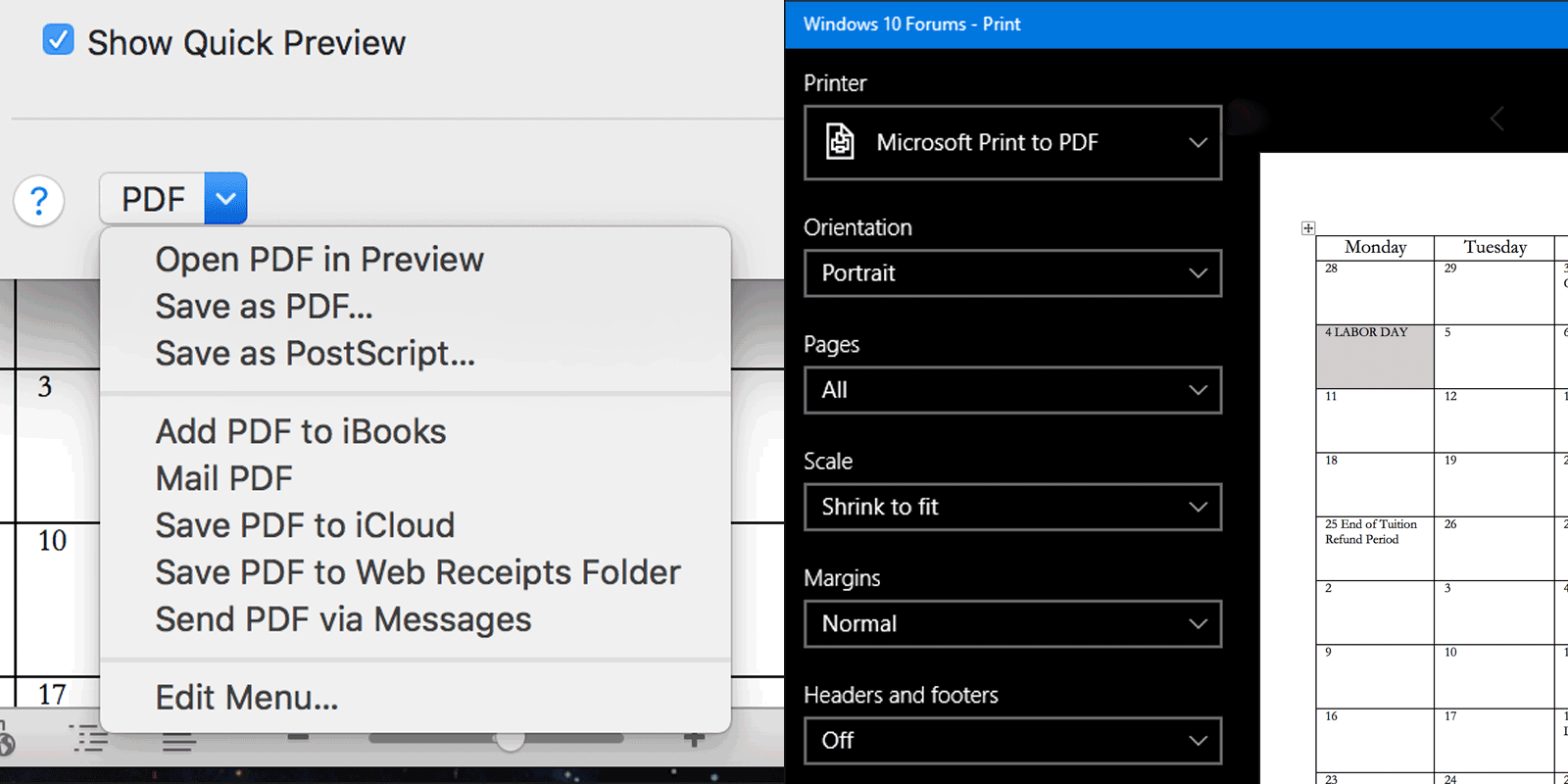Click the calendar cell dated 26 in preview
The image size is (1568, 784).
coord(1494,549)
